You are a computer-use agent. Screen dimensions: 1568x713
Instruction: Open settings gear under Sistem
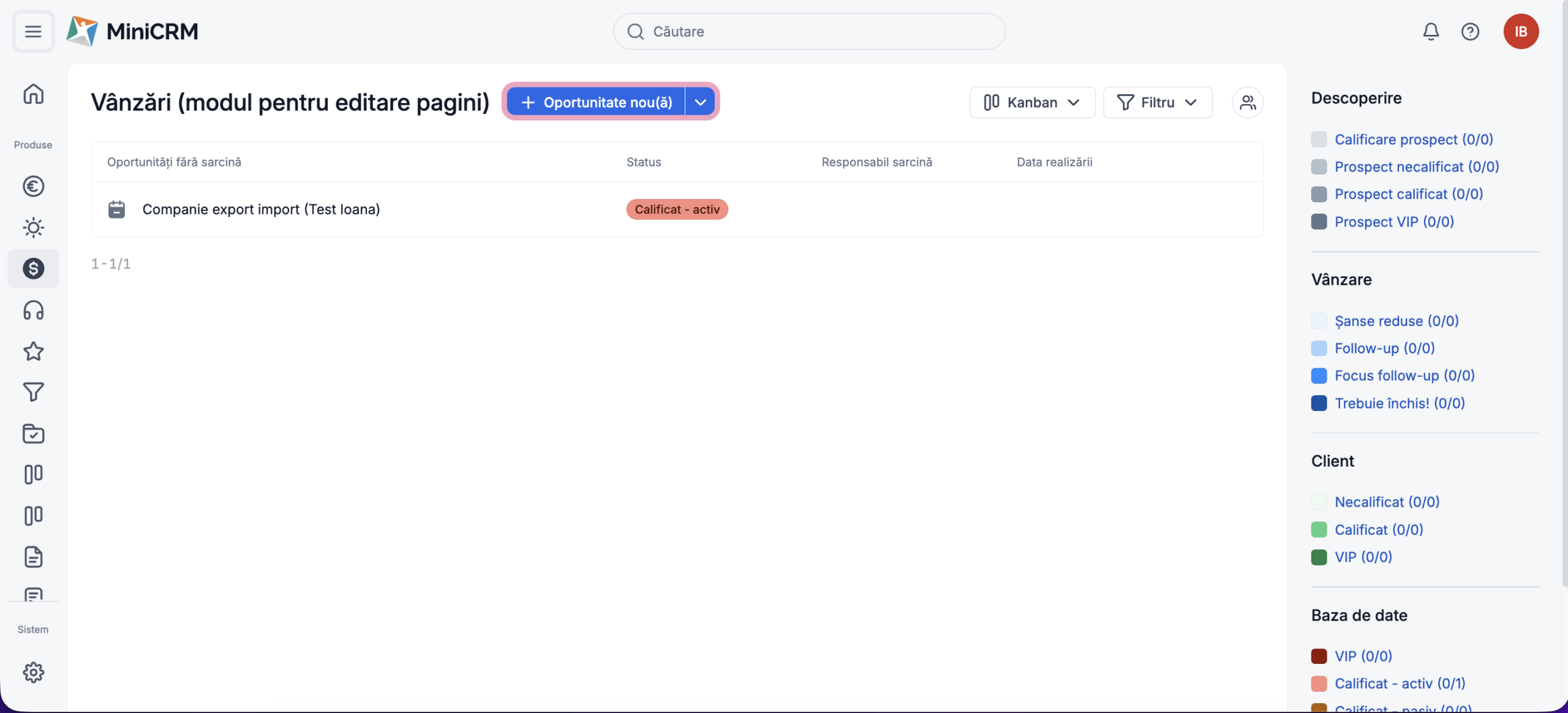[x=33, y=673]
